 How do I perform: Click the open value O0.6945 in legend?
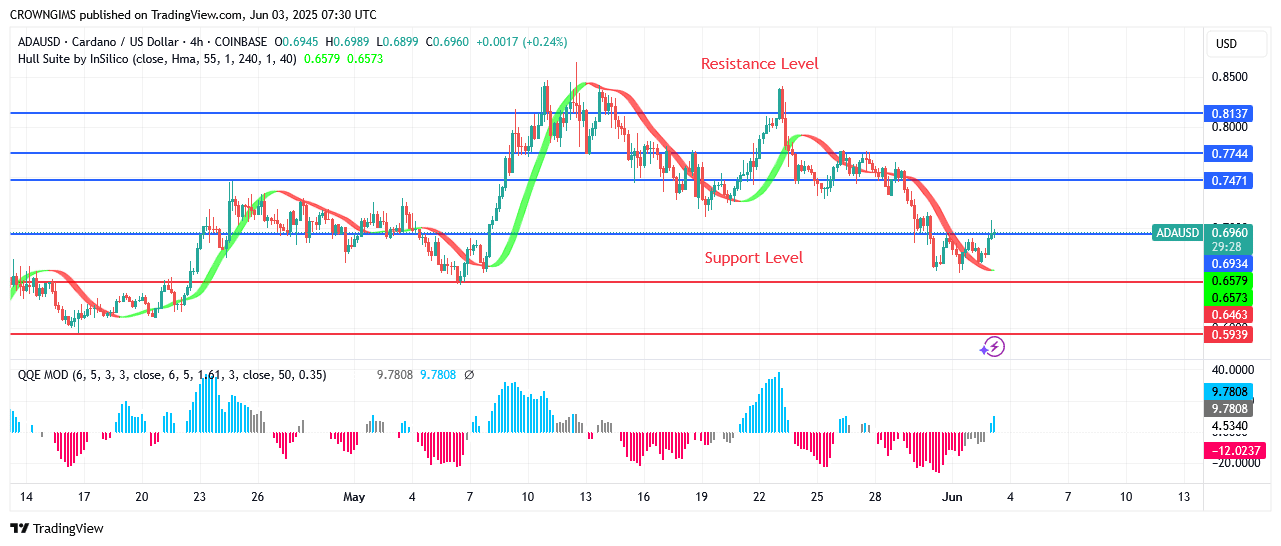coord(299,42)
